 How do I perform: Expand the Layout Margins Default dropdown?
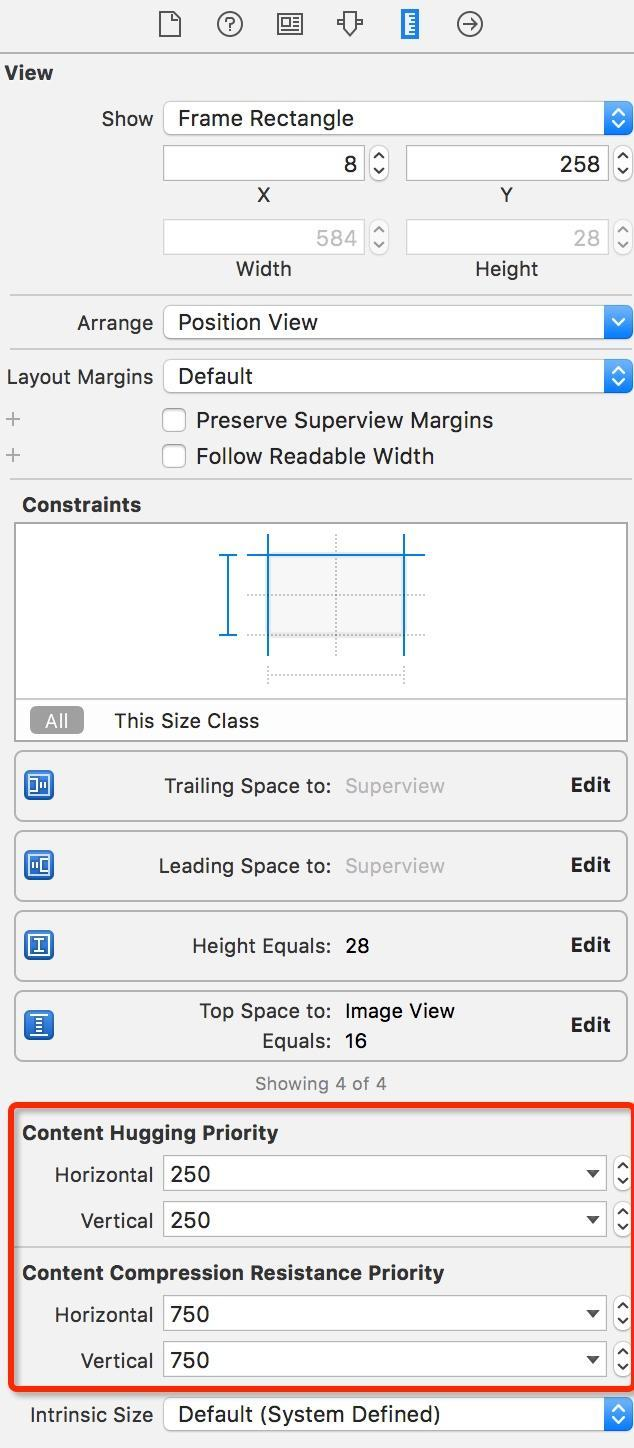[x=397, y=376]
